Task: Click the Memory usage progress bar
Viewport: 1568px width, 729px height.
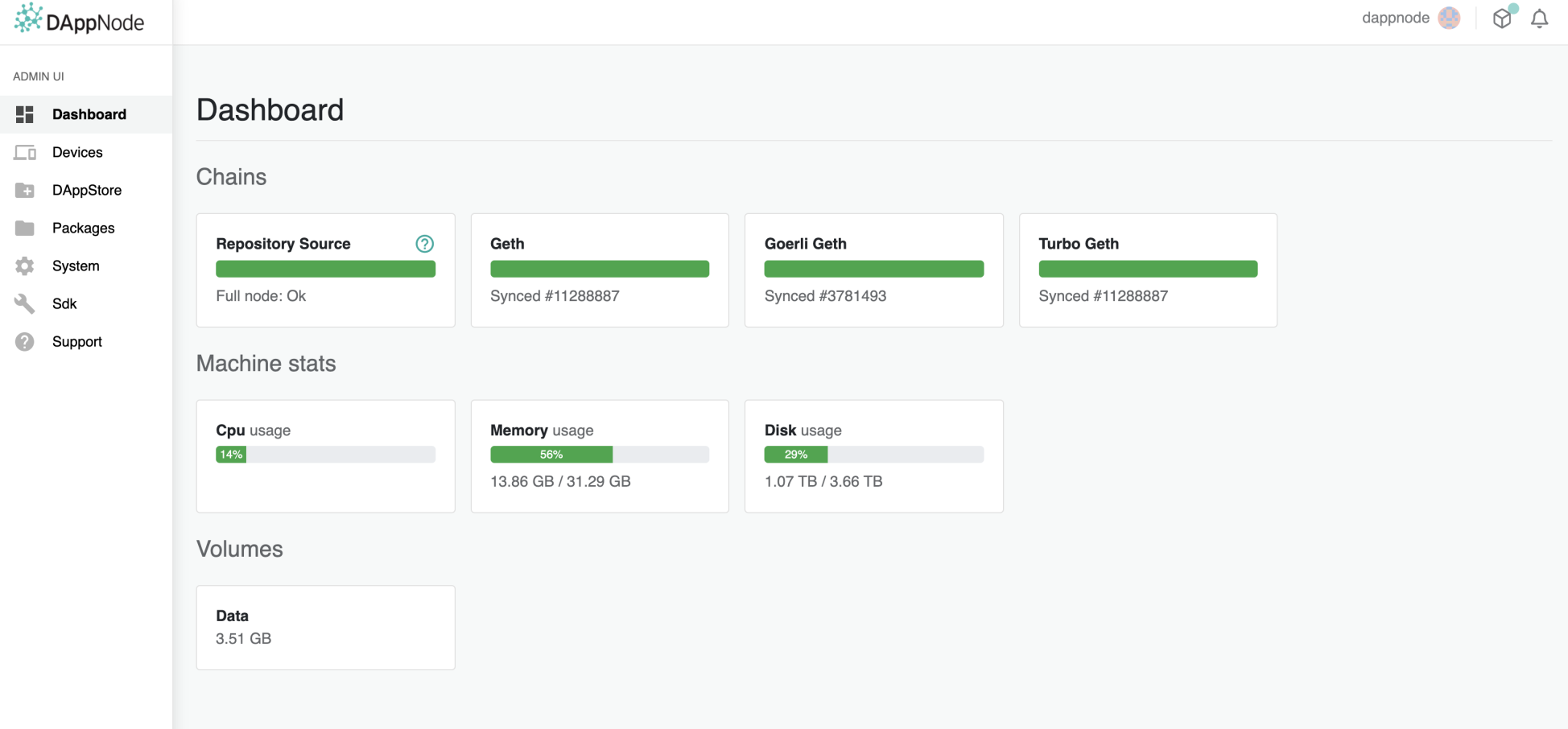Action: (x=600, y=455)
